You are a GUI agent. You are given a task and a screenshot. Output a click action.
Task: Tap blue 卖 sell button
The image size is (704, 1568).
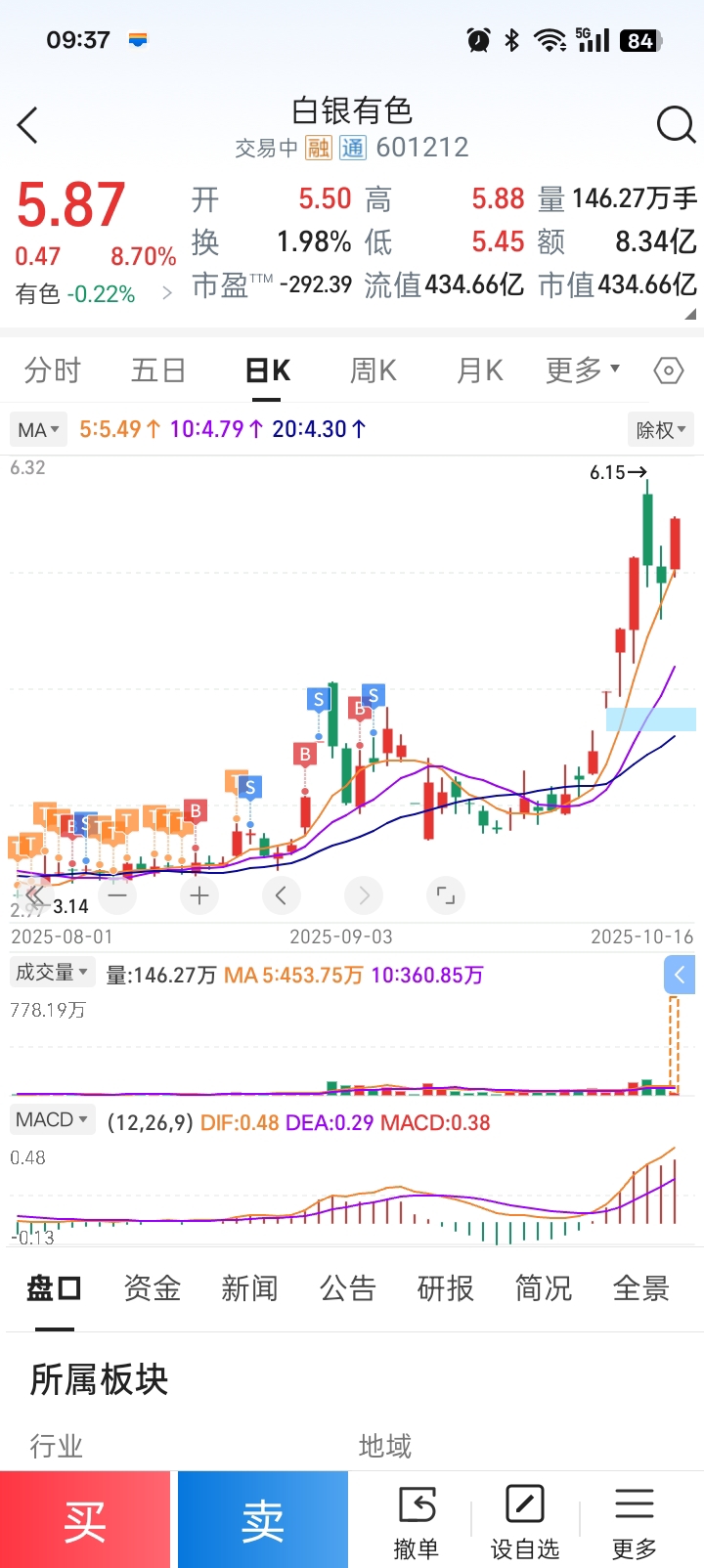click(x=263, y=1520)
